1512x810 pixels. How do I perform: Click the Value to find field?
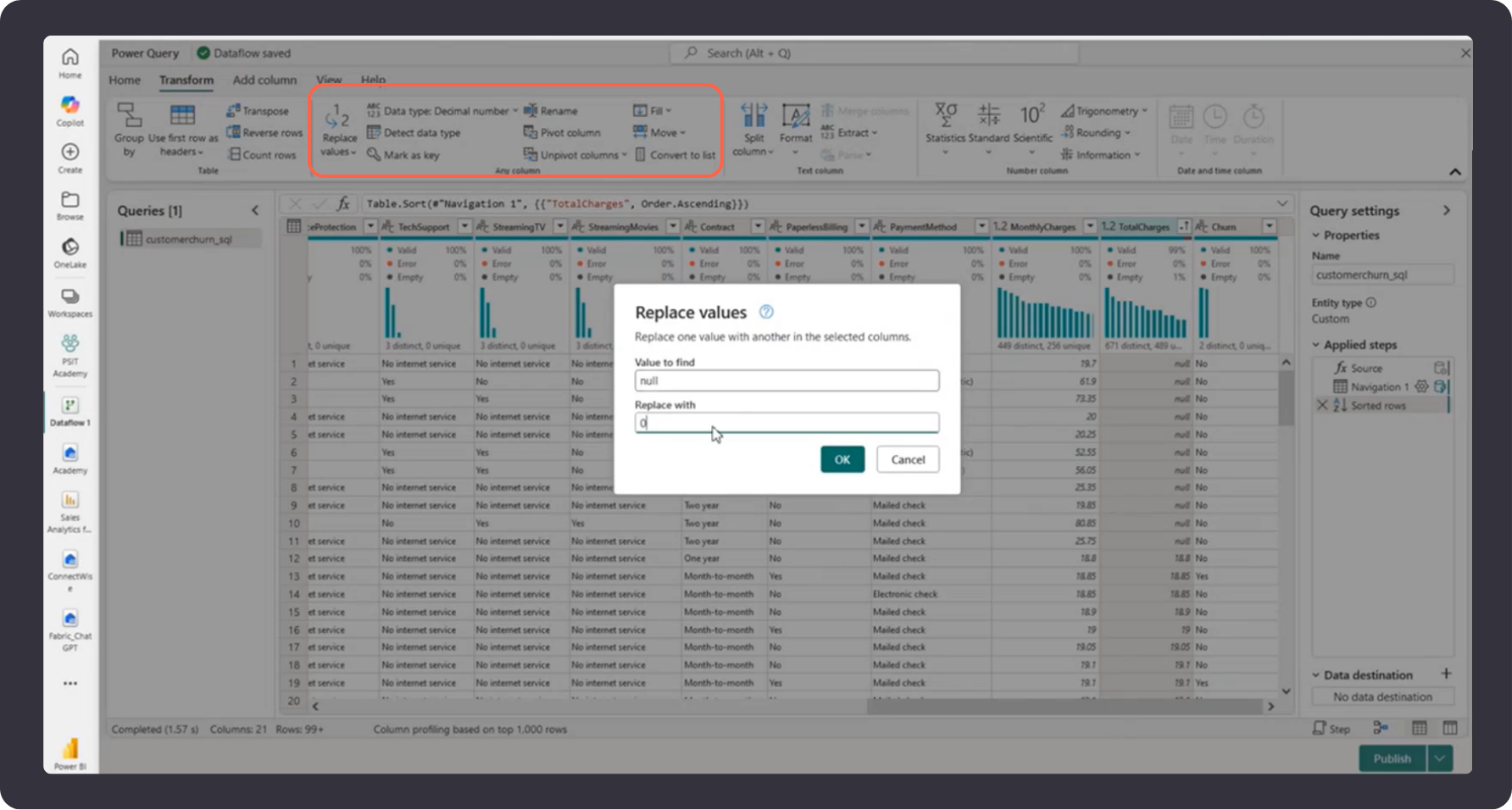coord(786,381)
